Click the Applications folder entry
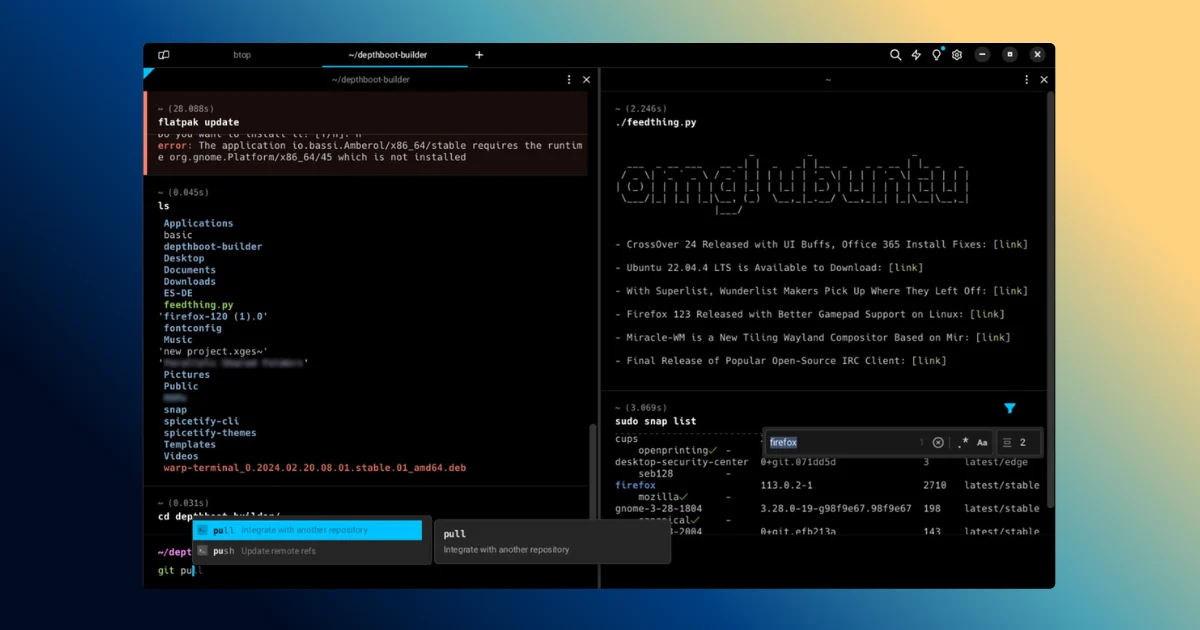The width and height of the screenshot is (1200, 630). [x=198, y=224]
